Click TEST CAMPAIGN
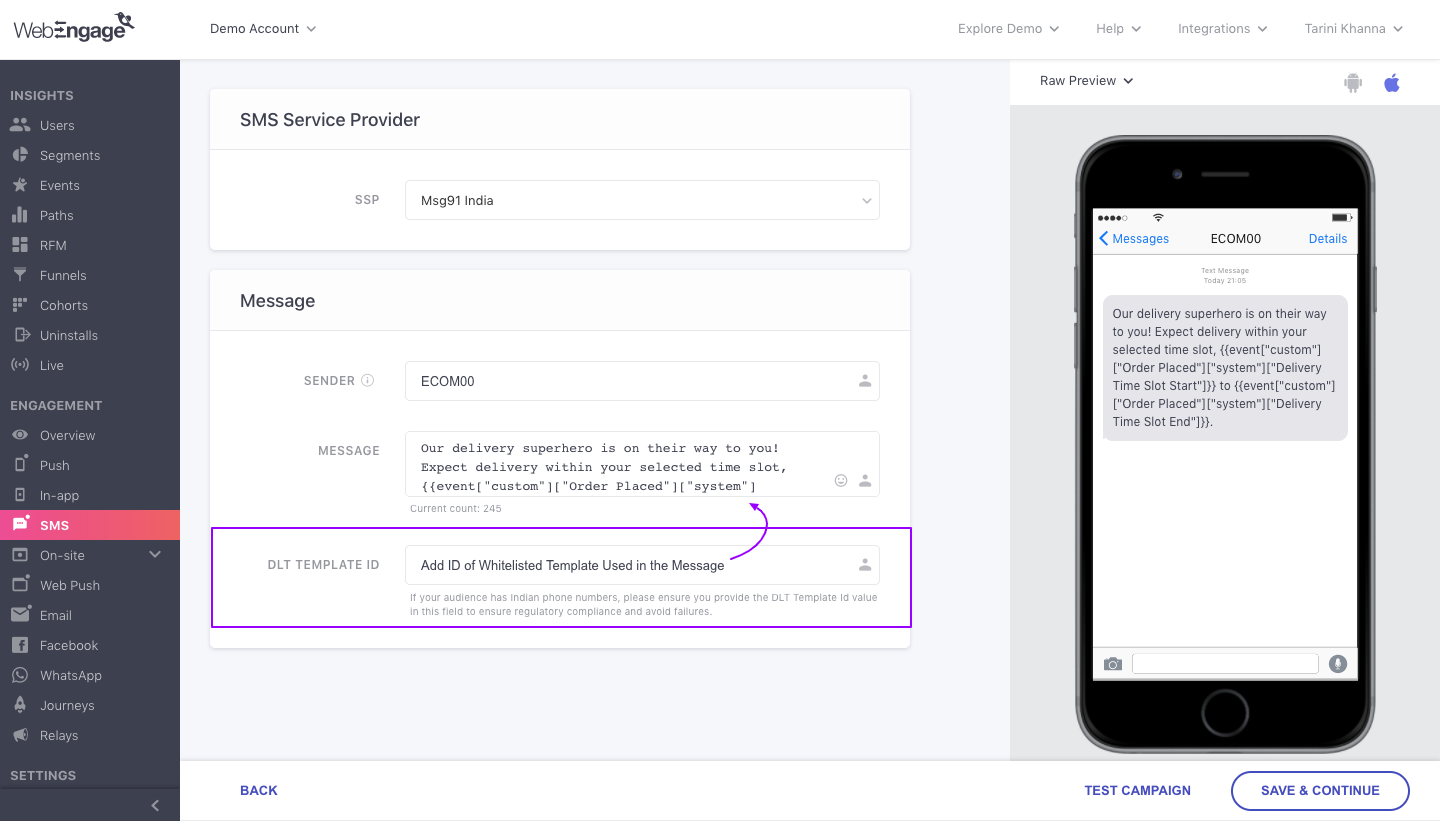1440x821 pixels. point(1137,790)
